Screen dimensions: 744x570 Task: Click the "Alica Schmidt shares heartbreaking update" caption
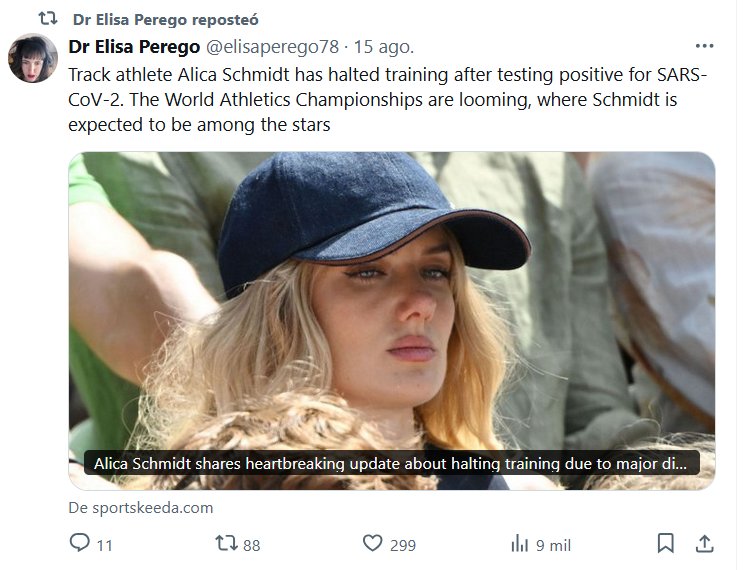tap(391, 464)
